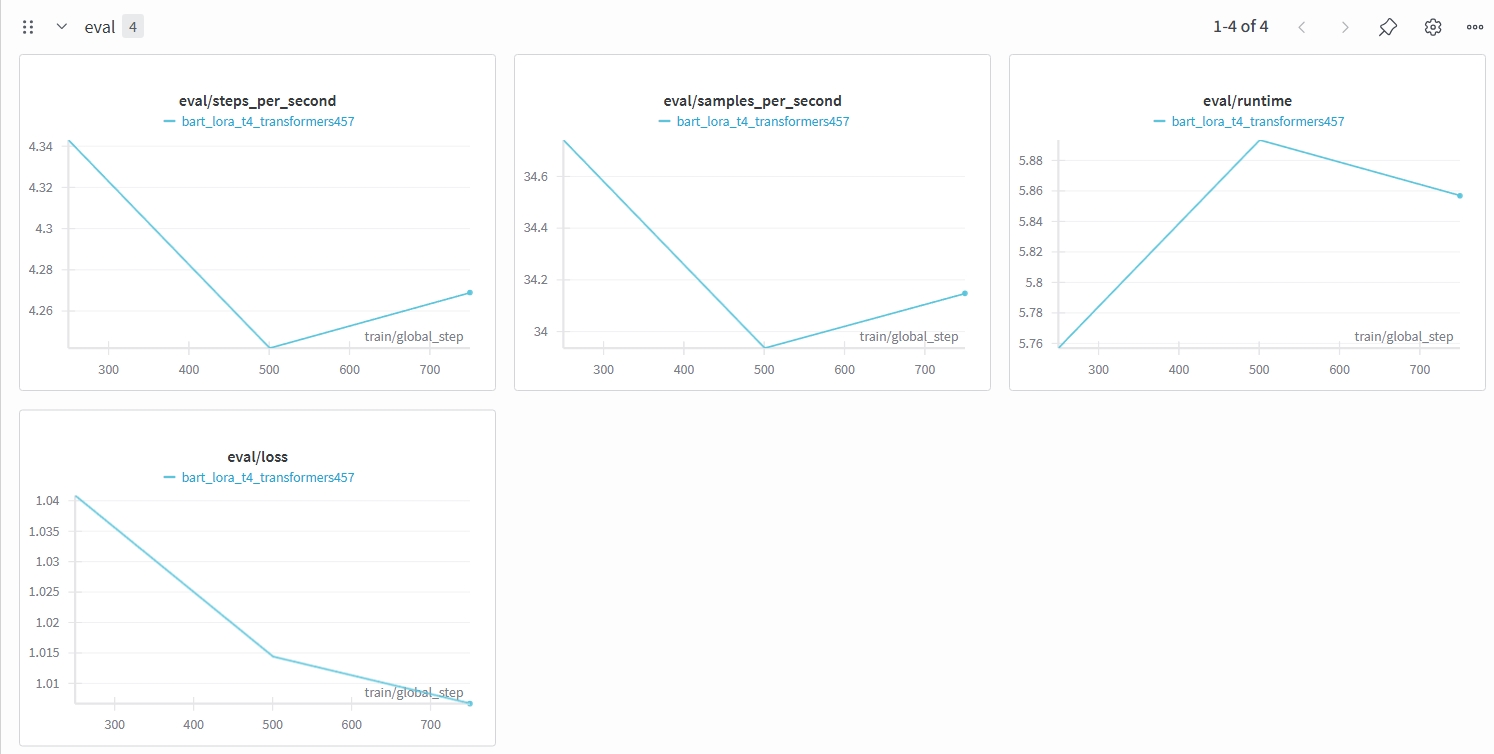Click the eval/loss chart title
This screenshot has width=1494, height=754.
tap(257, 457)
